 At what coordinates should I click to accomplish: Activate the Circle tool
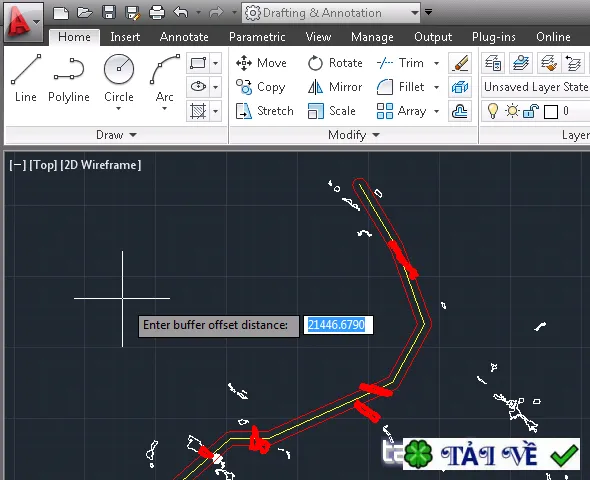pyautogui.click(x=119, y=82)
